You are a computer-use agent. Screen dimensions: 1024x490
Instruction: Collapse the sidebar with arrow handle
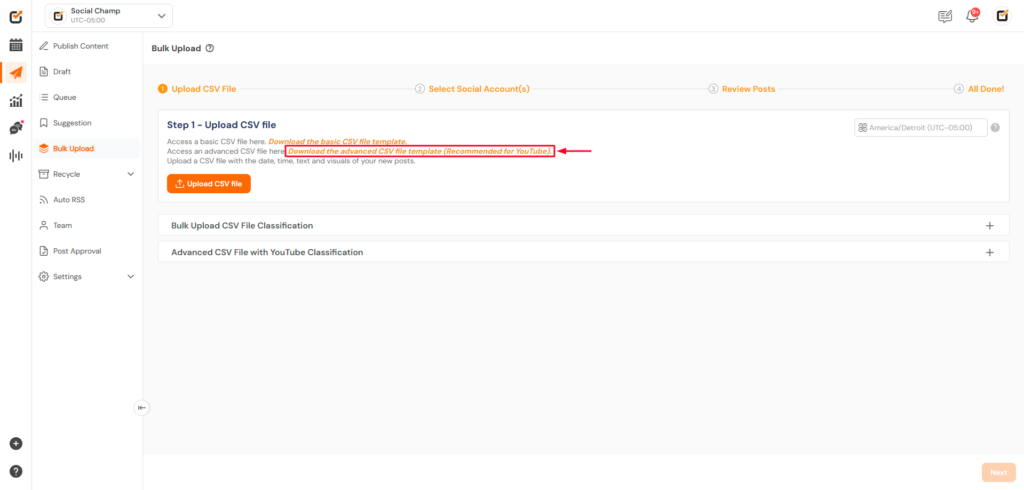[x=142, y=408]
